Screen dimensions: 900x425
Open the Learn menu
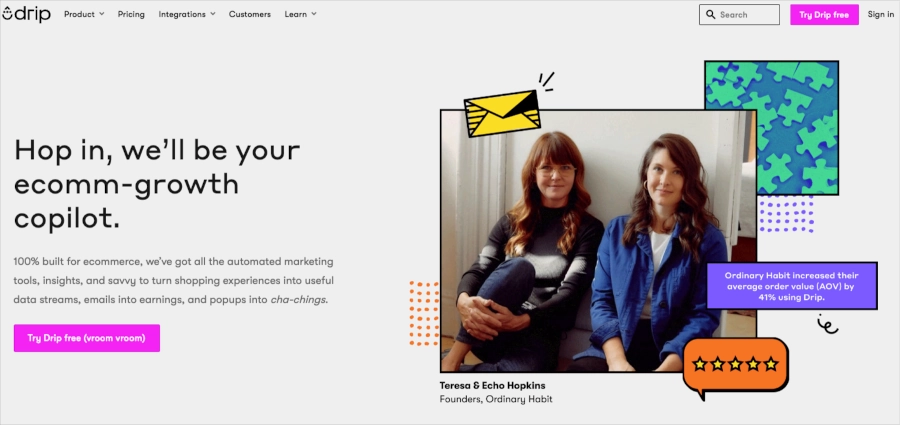(300, 14)
